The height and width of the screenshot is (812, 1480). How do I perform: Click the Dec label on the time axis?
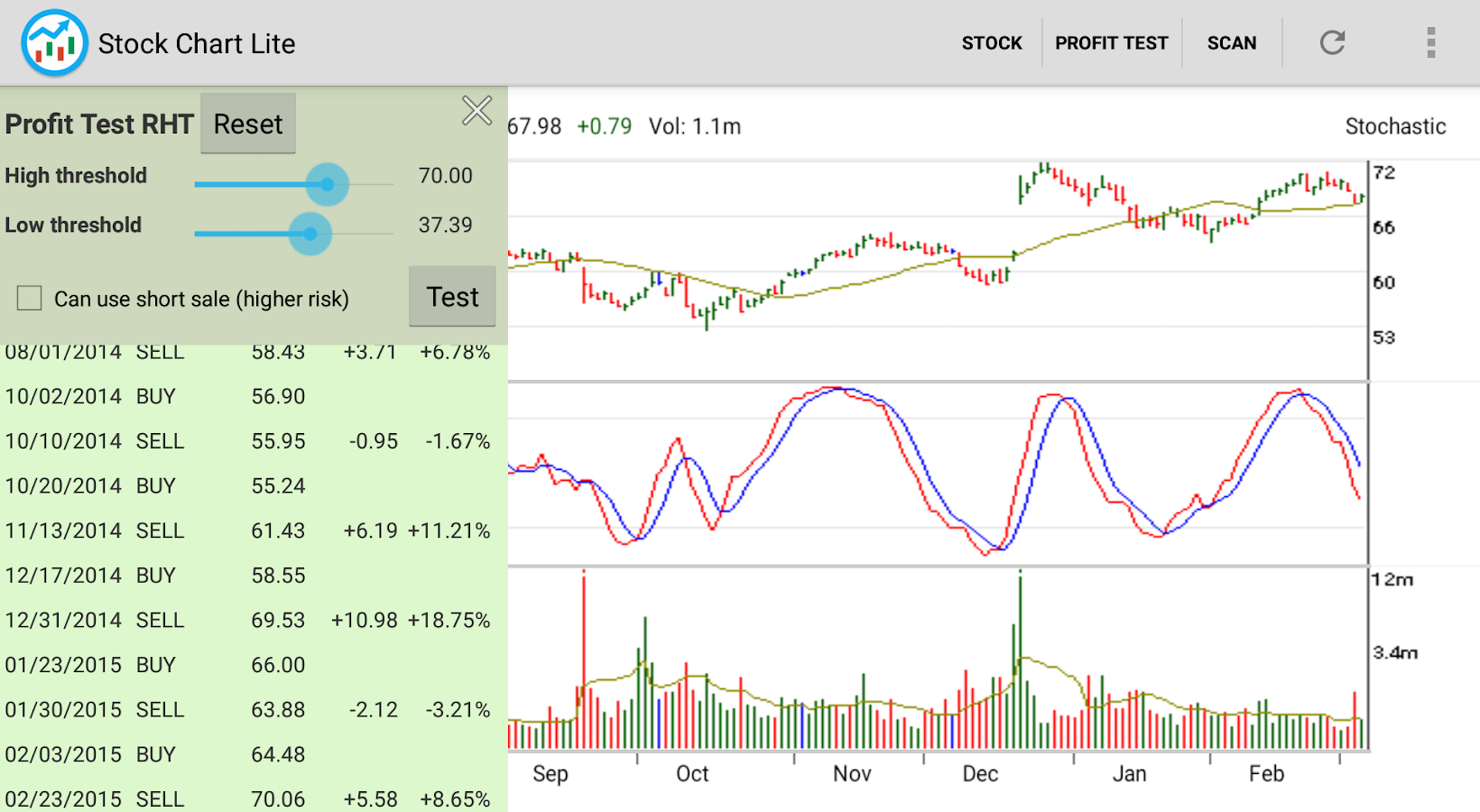(x=980, y=774)
